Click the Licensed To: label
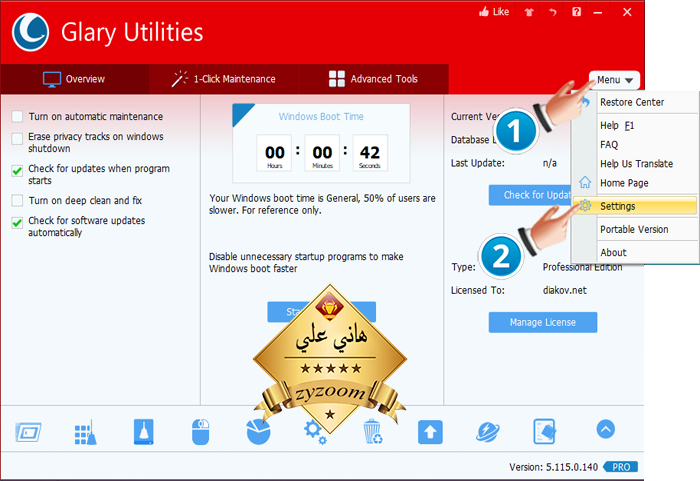The height and width of the screenshot is (481, 700). (x=478, y=290)
